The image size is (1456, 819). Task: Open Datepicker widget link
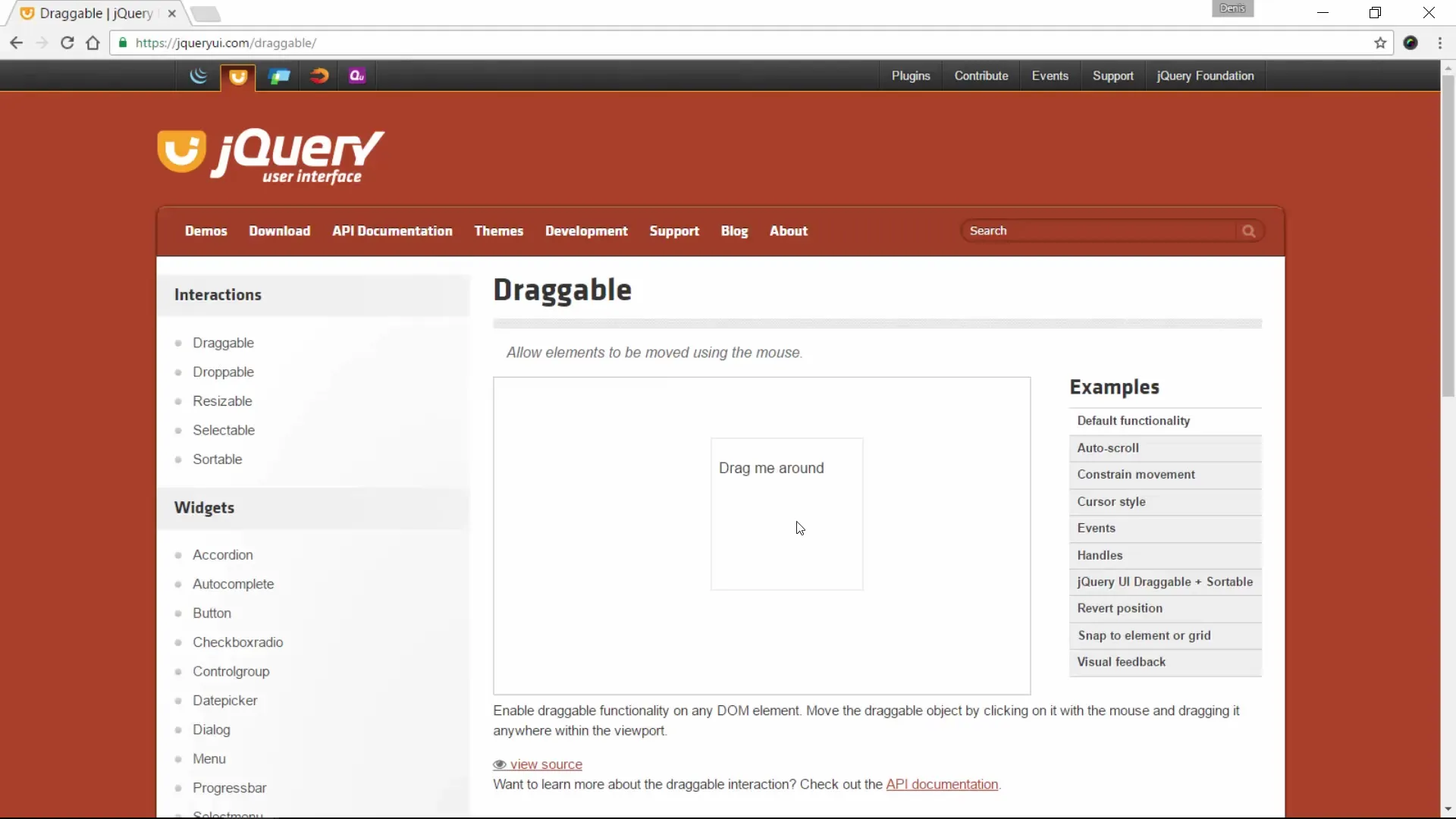(225, 701)
